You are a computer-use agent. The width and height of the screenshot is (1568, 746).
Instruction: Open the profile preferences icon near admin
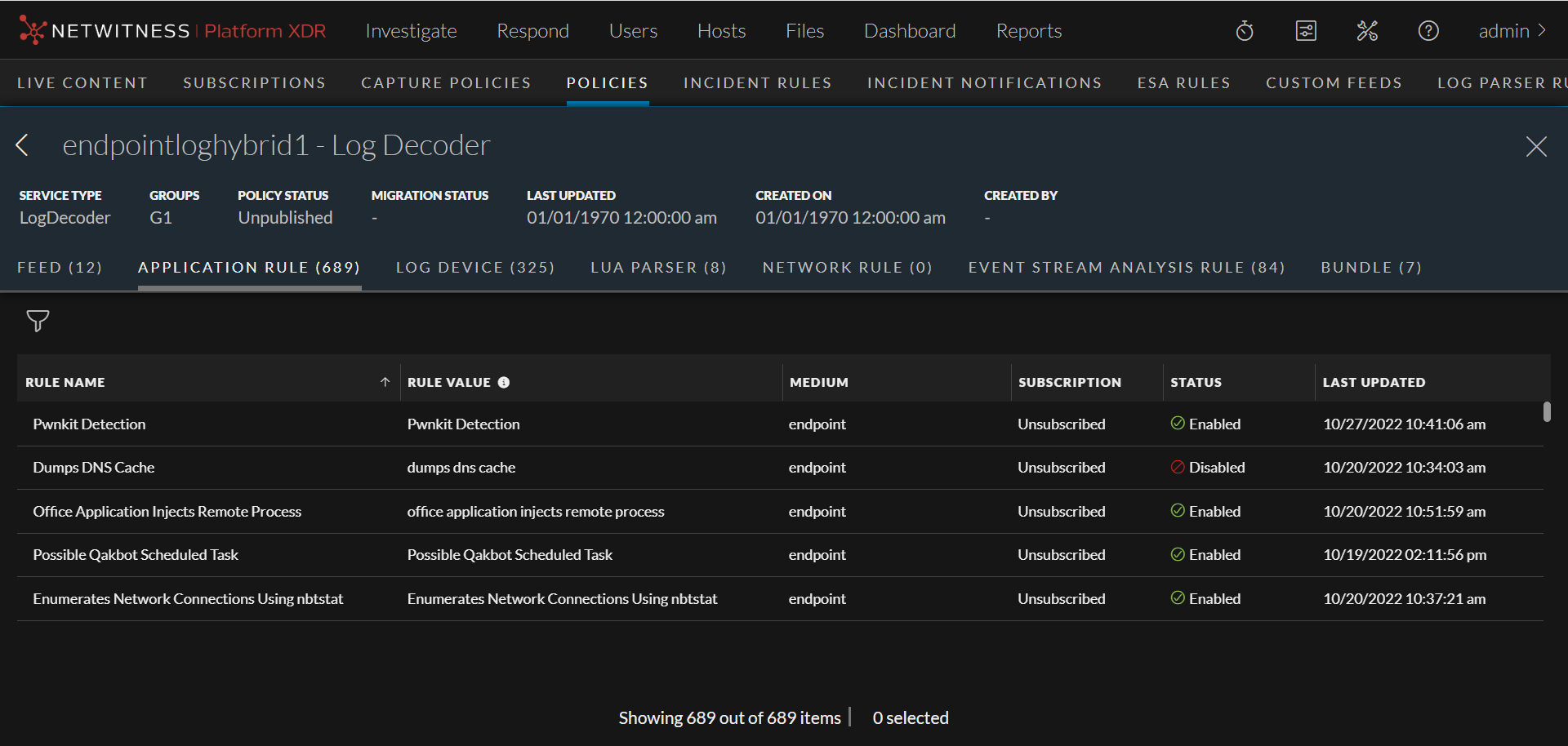tap(1306, 30)
